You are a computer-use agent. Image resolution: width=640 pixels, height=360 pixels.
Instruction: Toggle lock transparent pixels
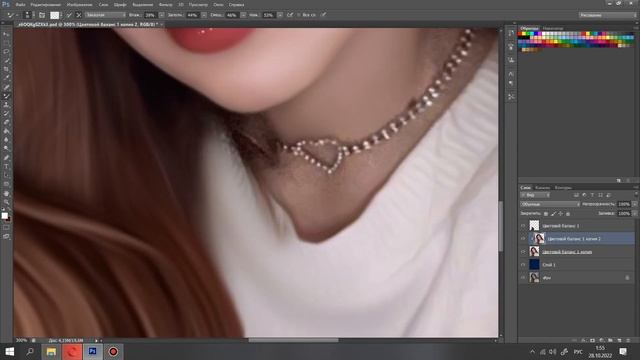tap(546, 213)
